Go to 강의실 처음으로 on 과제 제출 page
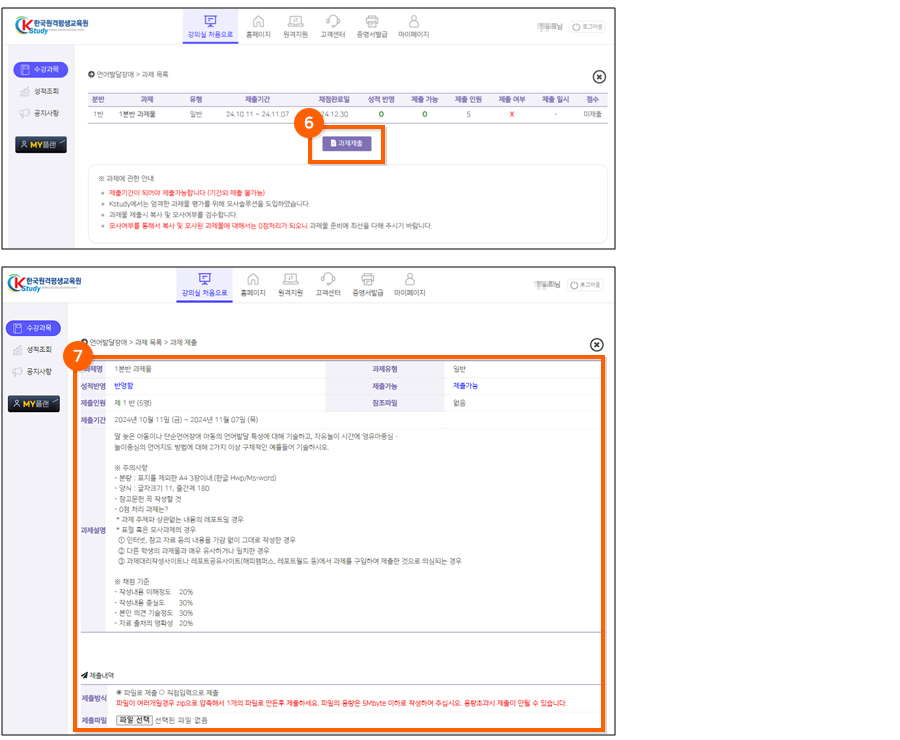900x740 pixels. [x=205, y=284]
